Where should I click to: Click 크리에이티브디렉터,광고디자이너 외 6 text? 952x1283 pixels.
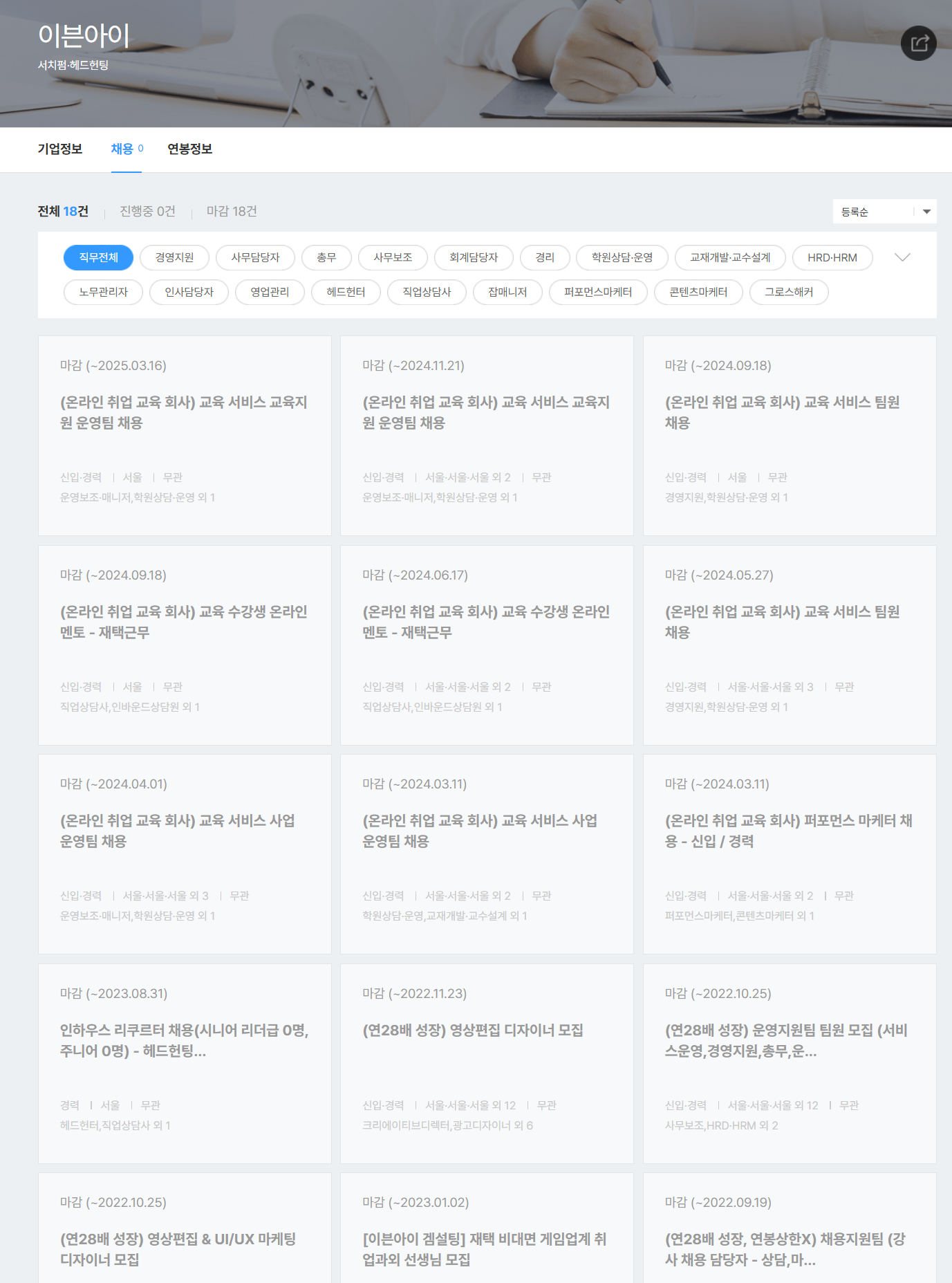[x=447, y=1125]
